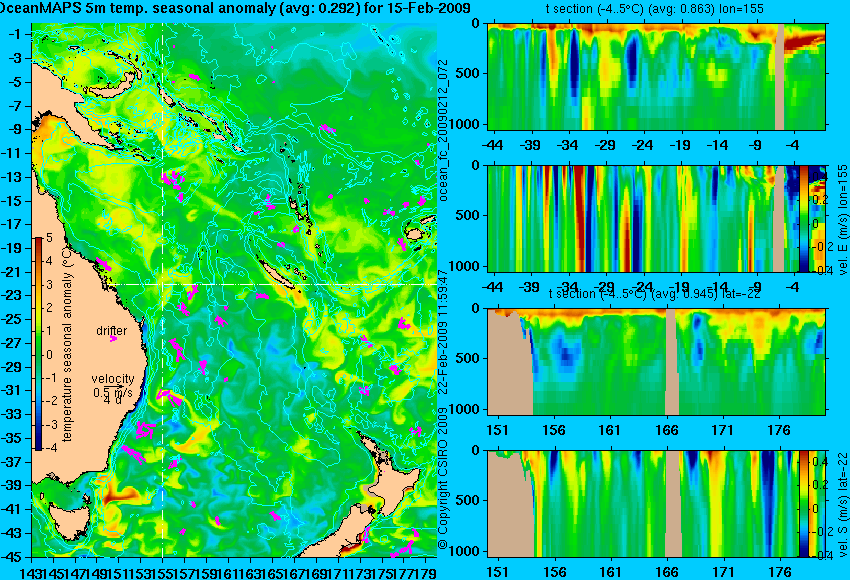Click the '© Copyright CSIRO 2009' notice
Image resolution: width=850 pixels, height=580 pixels.
(443, 478)
